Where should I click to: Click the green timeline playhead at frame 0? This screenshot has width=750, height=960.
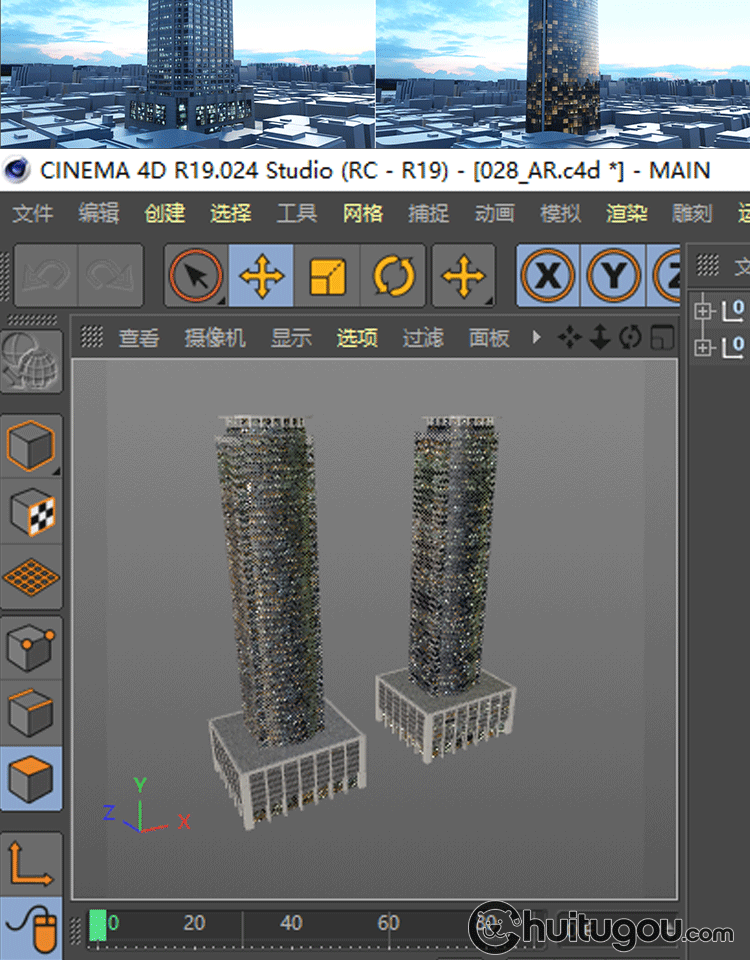97,924
